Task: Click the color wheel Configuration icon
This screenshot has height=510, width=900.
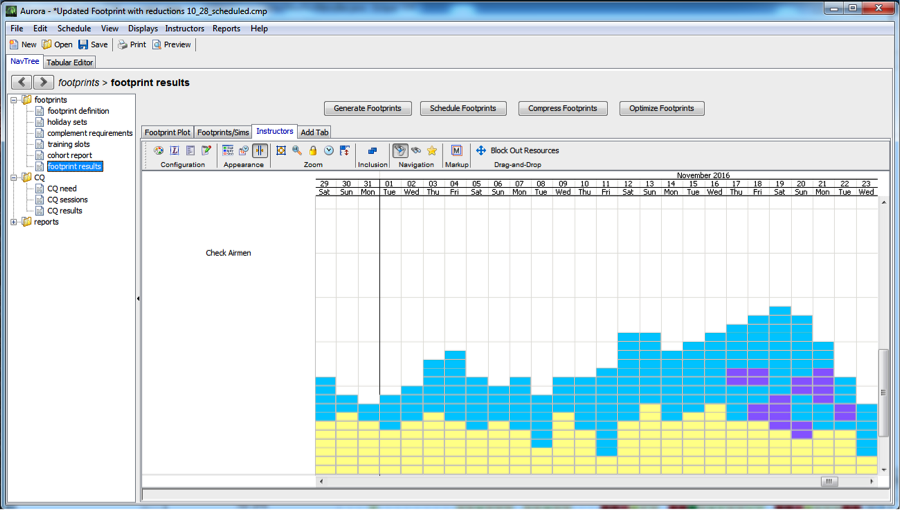Action: click(x=158, y=151)
